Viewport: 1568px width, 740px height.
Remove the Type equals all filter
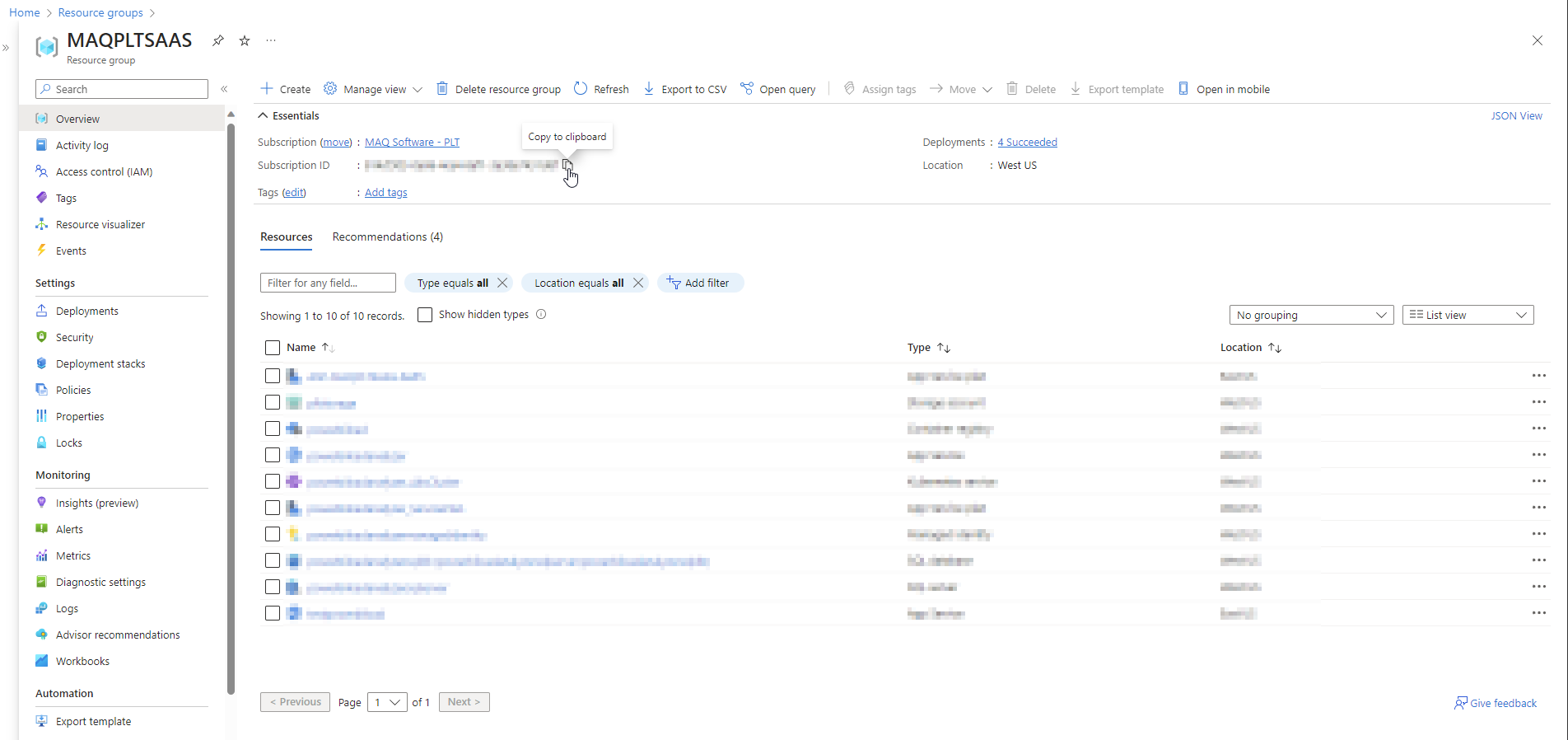coord(502,283)
